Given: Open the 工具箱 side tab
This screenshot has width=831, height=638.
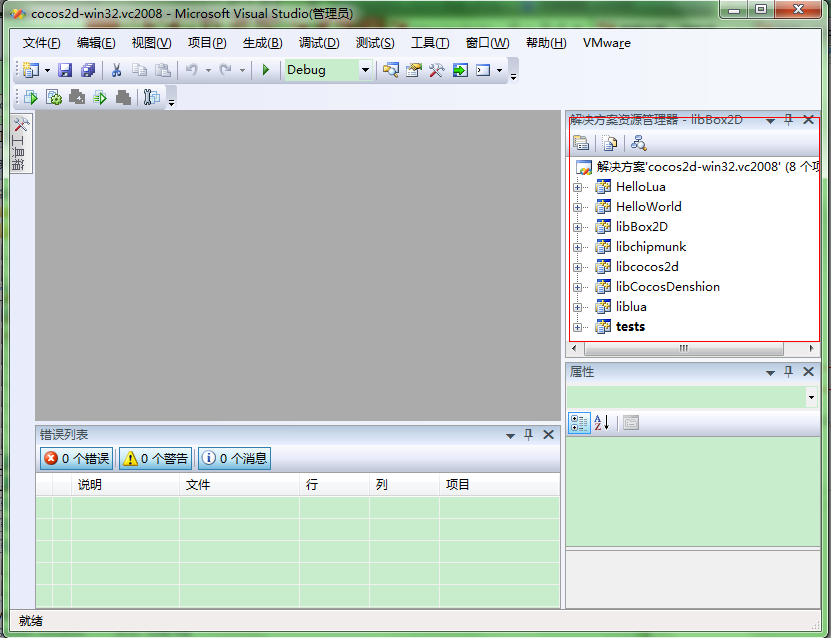Looking at the screenshot, I should point(21,143).
